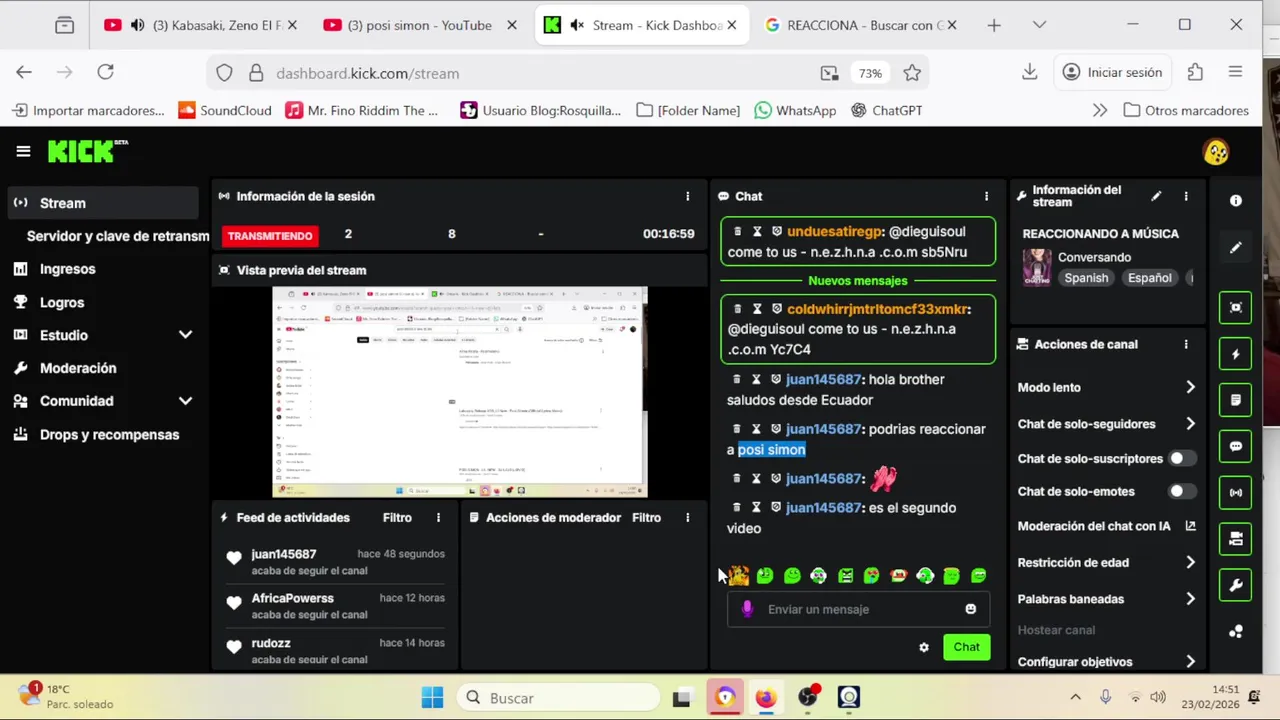1280x720 pixels.
Task: Open the Acciones de moderador Filtro
Action: tap(646, 517)
